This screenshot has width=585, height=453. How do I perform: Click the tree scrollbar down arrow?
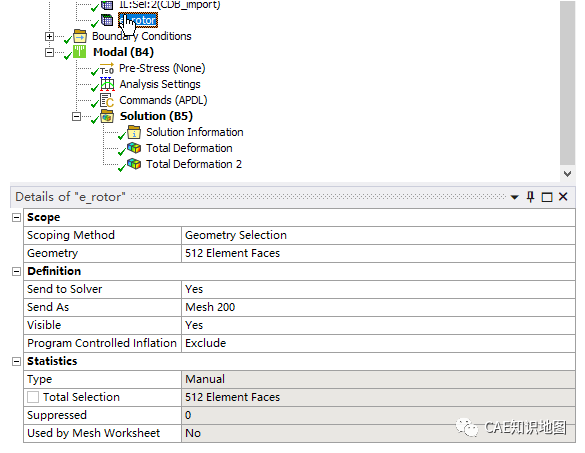[567, 174]
